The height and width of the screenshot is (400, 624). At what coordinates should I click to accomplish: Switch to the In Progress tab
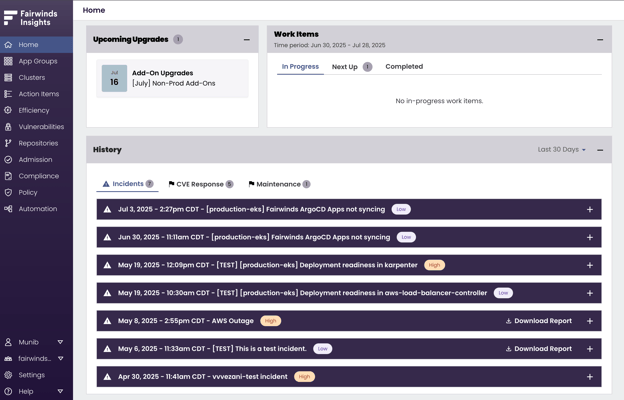point(300,66)
